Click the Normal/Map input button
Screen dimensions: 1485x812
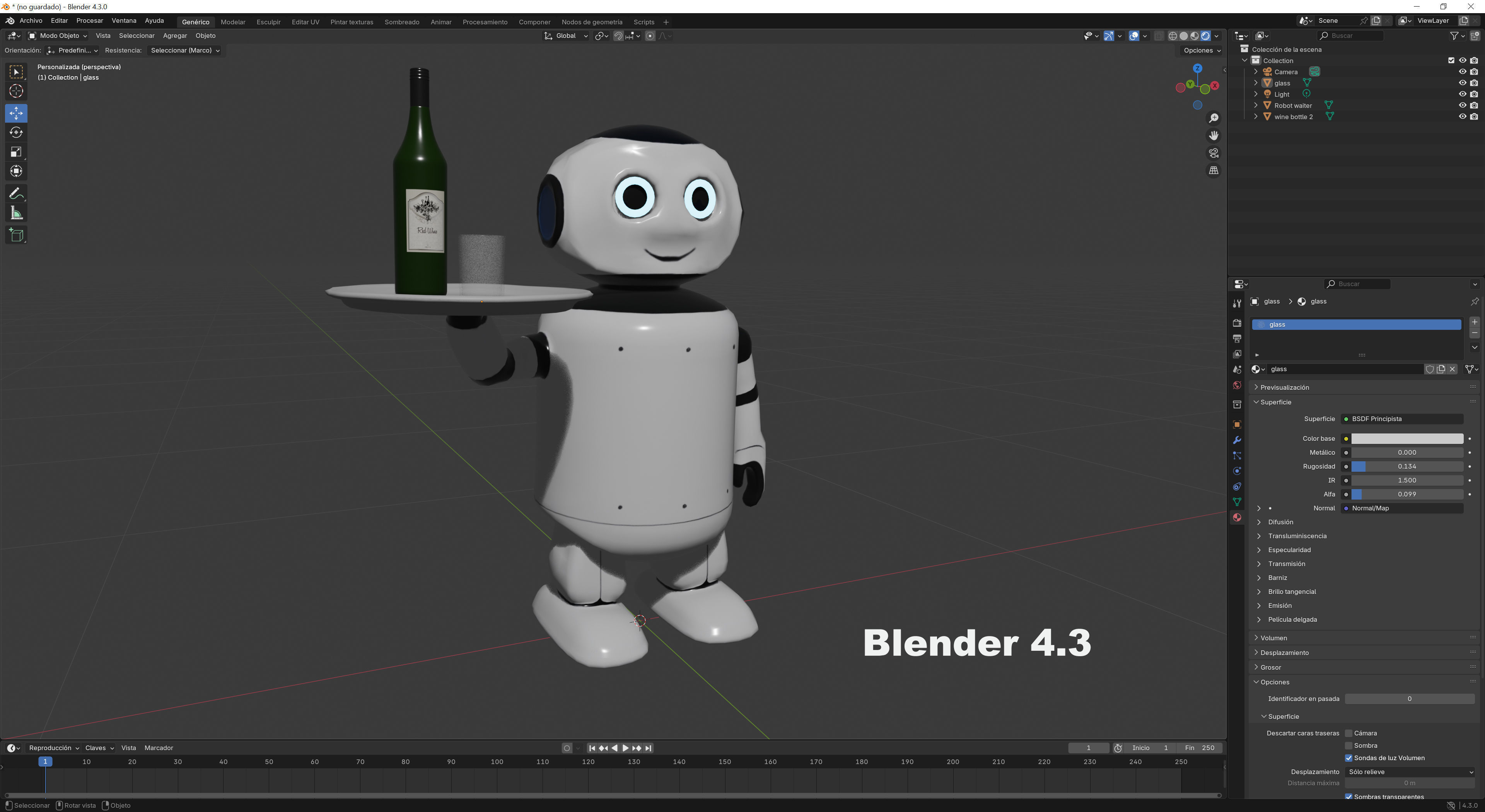coord(1402,508)
